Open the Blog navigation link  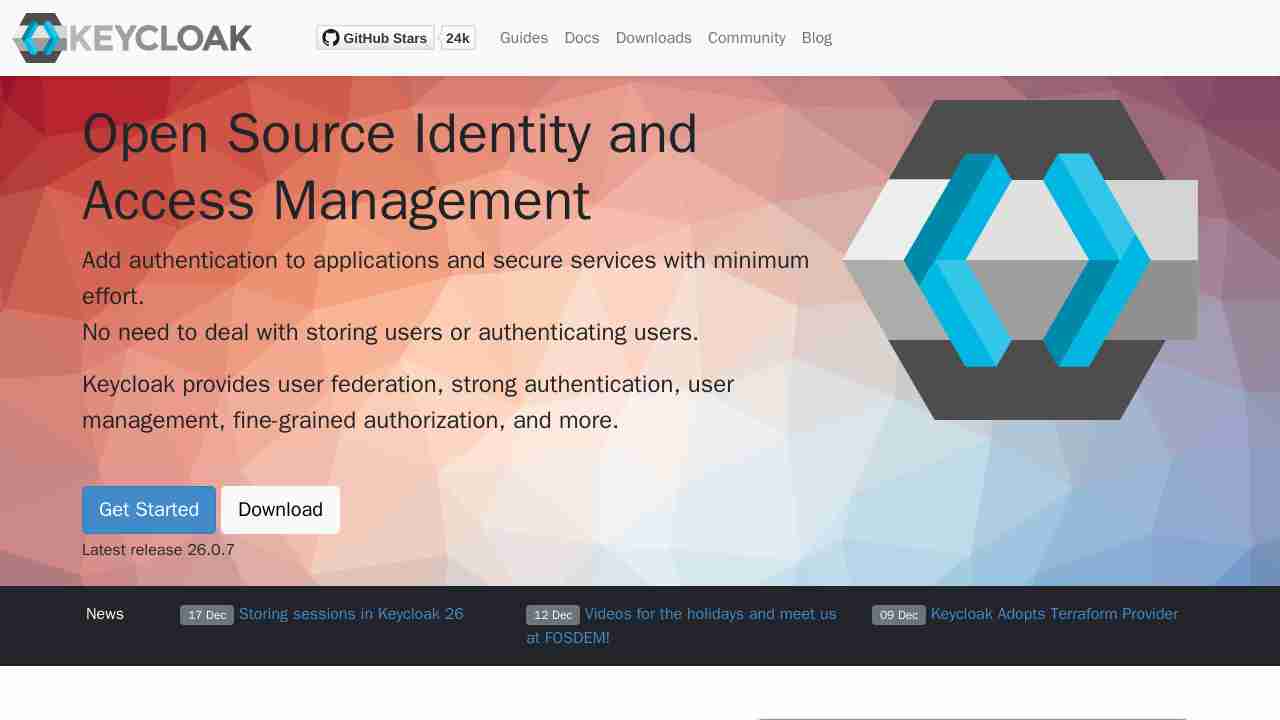[816, 38]
